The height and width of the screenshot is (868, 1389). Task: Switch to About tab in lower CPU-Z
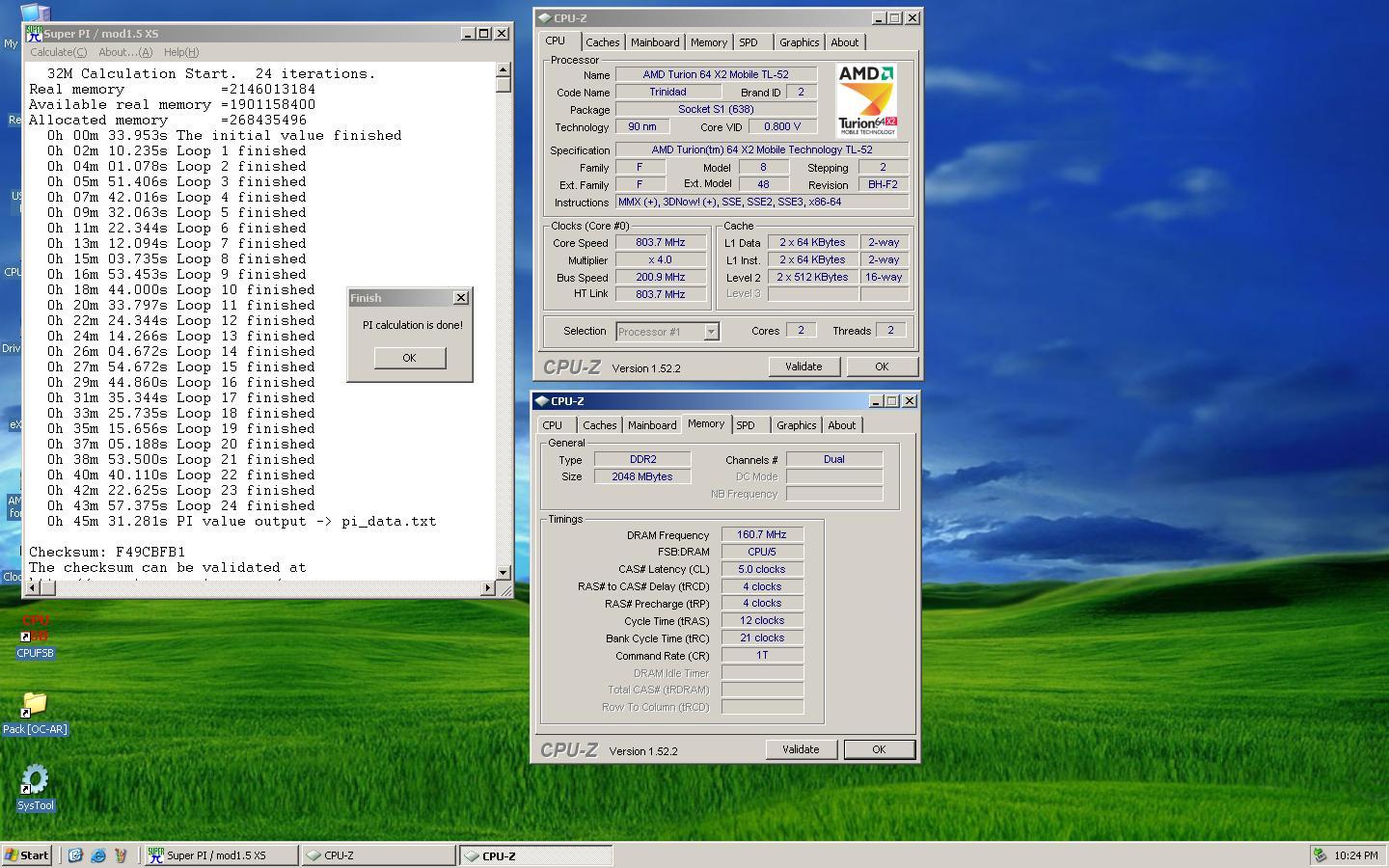click(x=842, y=425)
